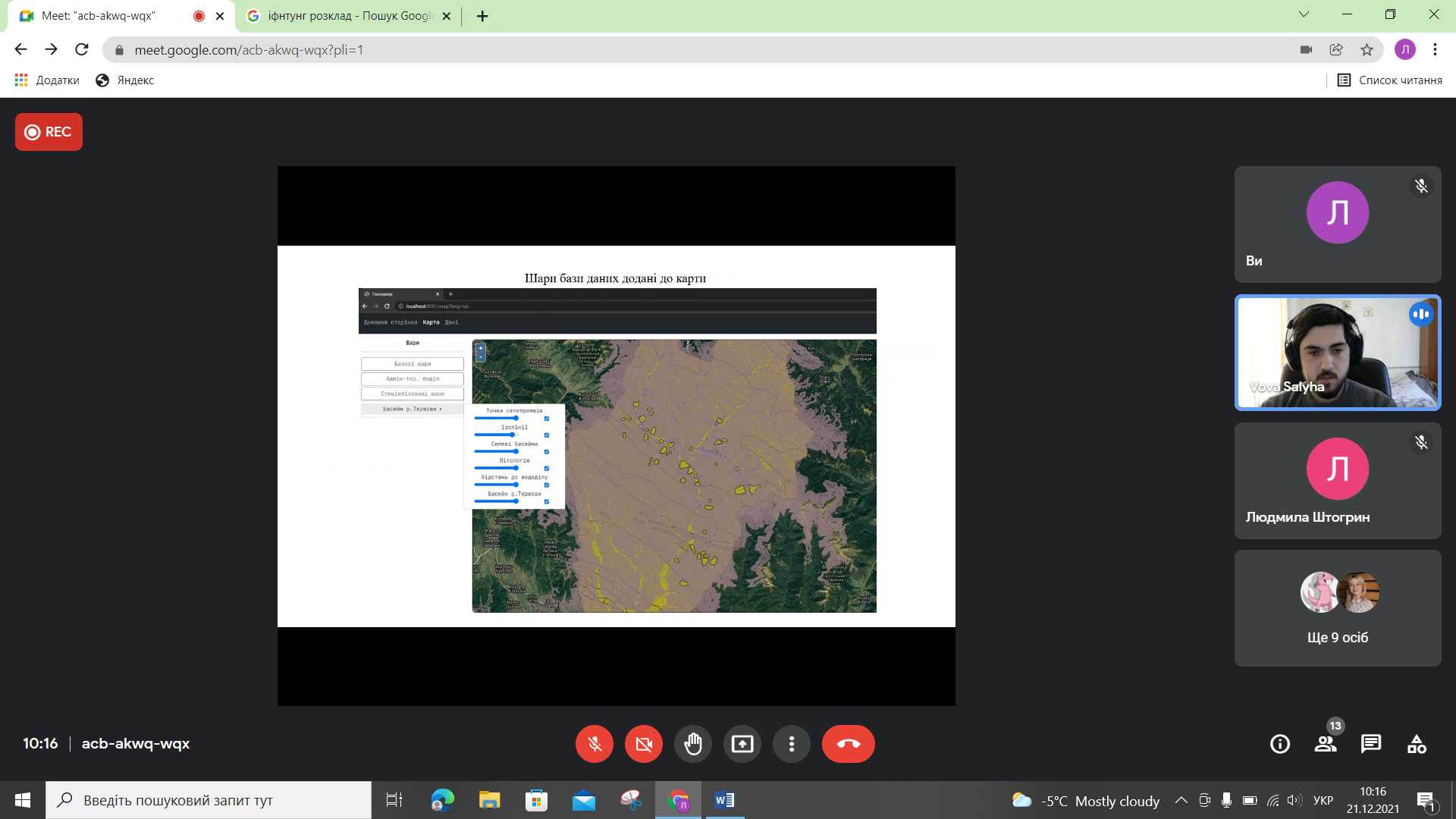Open Word from the taskbar
The image size is (1456, 819).
coord(724,800)
